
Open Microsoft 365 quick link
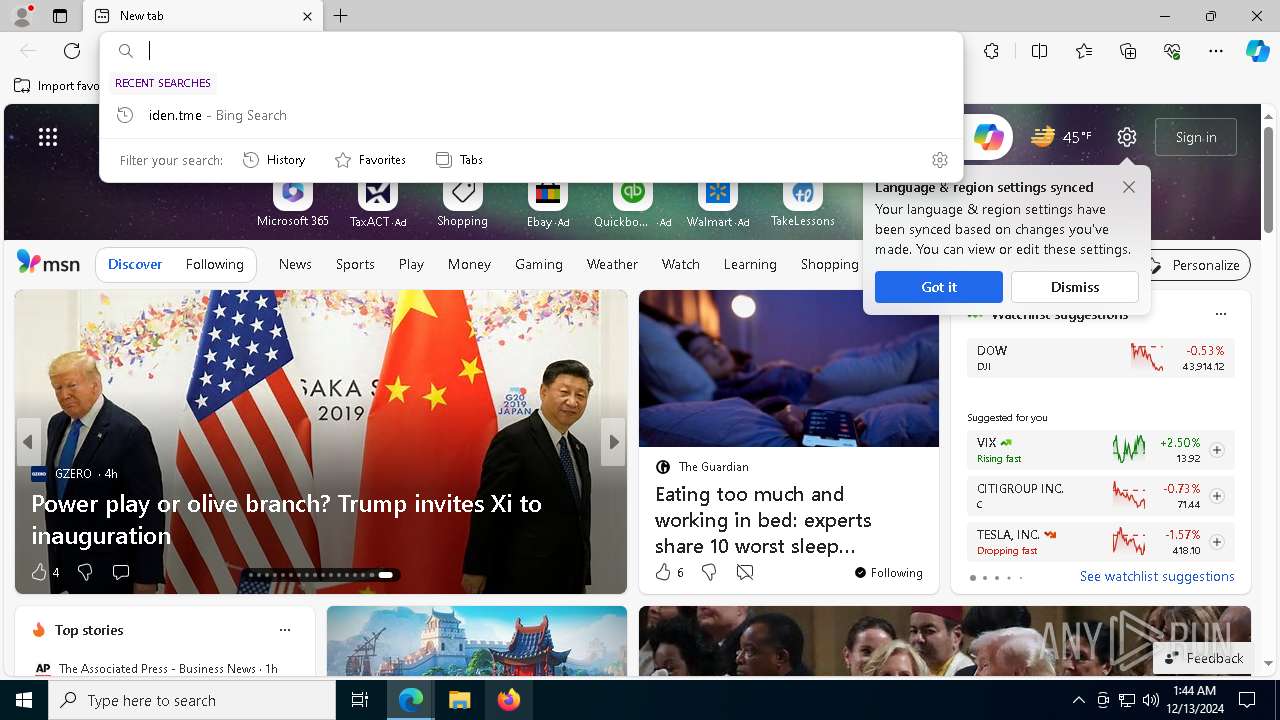tap(292, 204)
